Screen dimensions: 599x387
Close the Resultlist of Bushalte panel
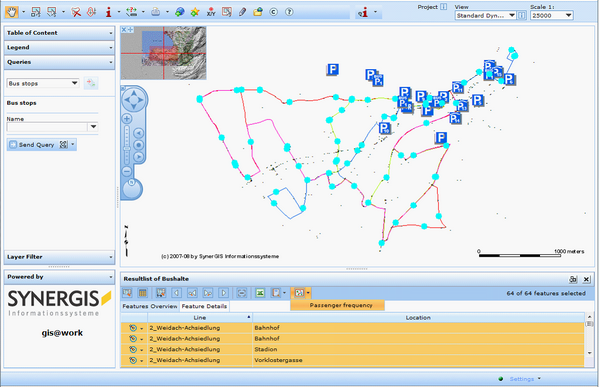pyautogui.click(x=587, y=279)
